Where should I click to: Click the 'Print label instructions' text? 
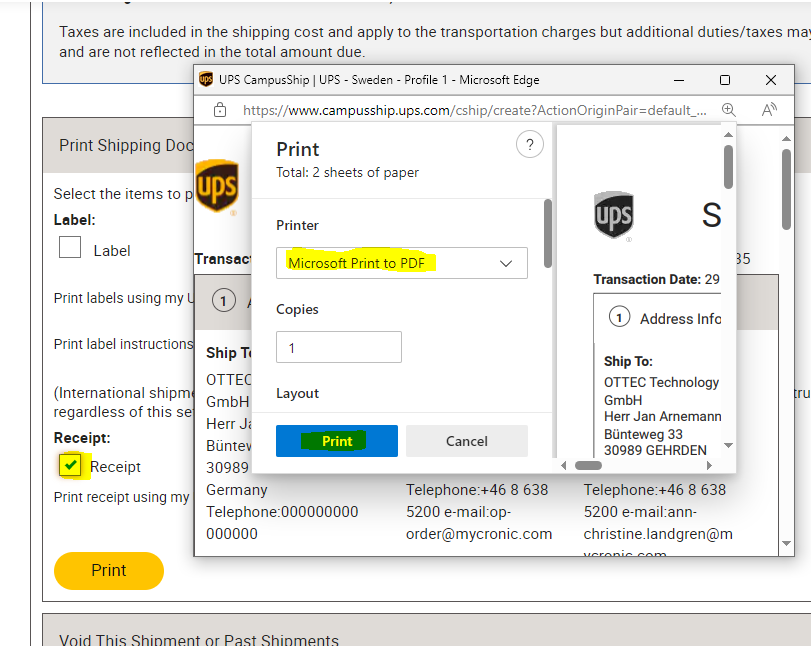coord(123,344)
